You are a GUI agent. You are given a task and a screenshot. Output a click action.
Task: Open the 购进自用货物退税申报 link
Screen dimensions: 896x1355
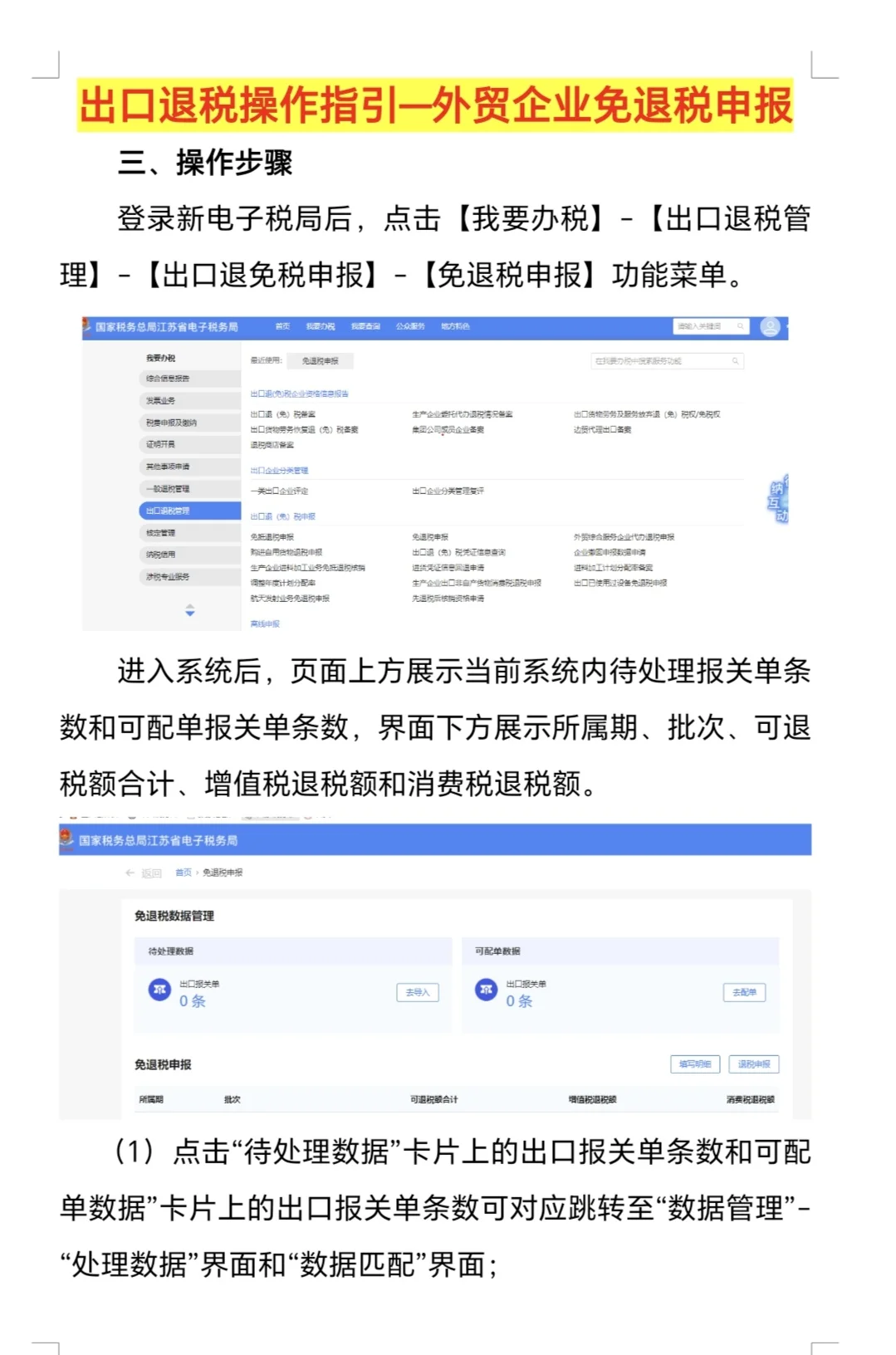tap(286, 552)
